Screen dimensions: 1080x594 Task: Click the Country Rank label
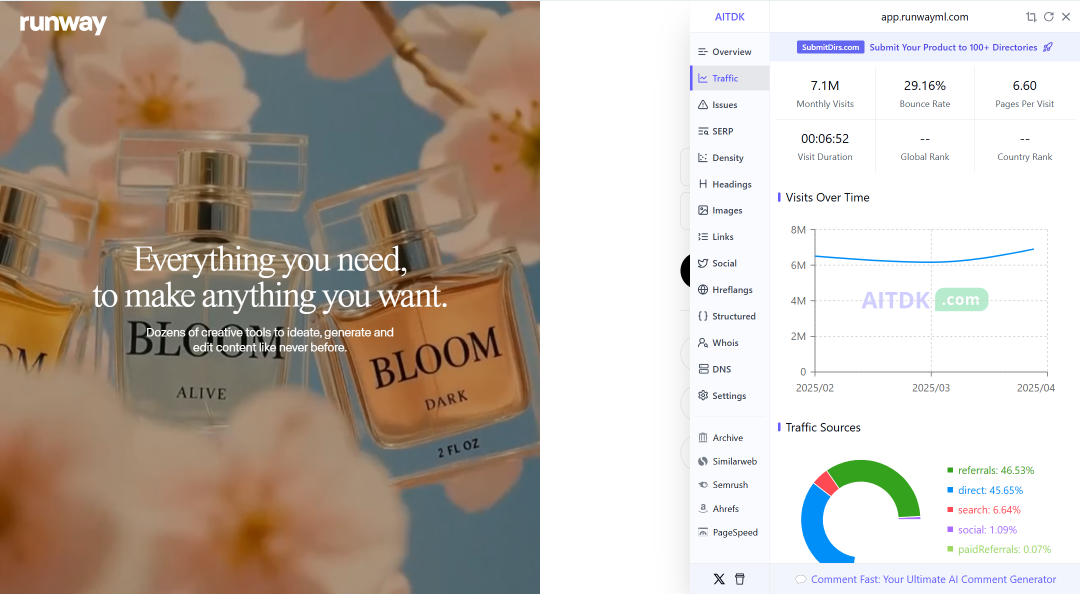click(x=1024, y=157)
